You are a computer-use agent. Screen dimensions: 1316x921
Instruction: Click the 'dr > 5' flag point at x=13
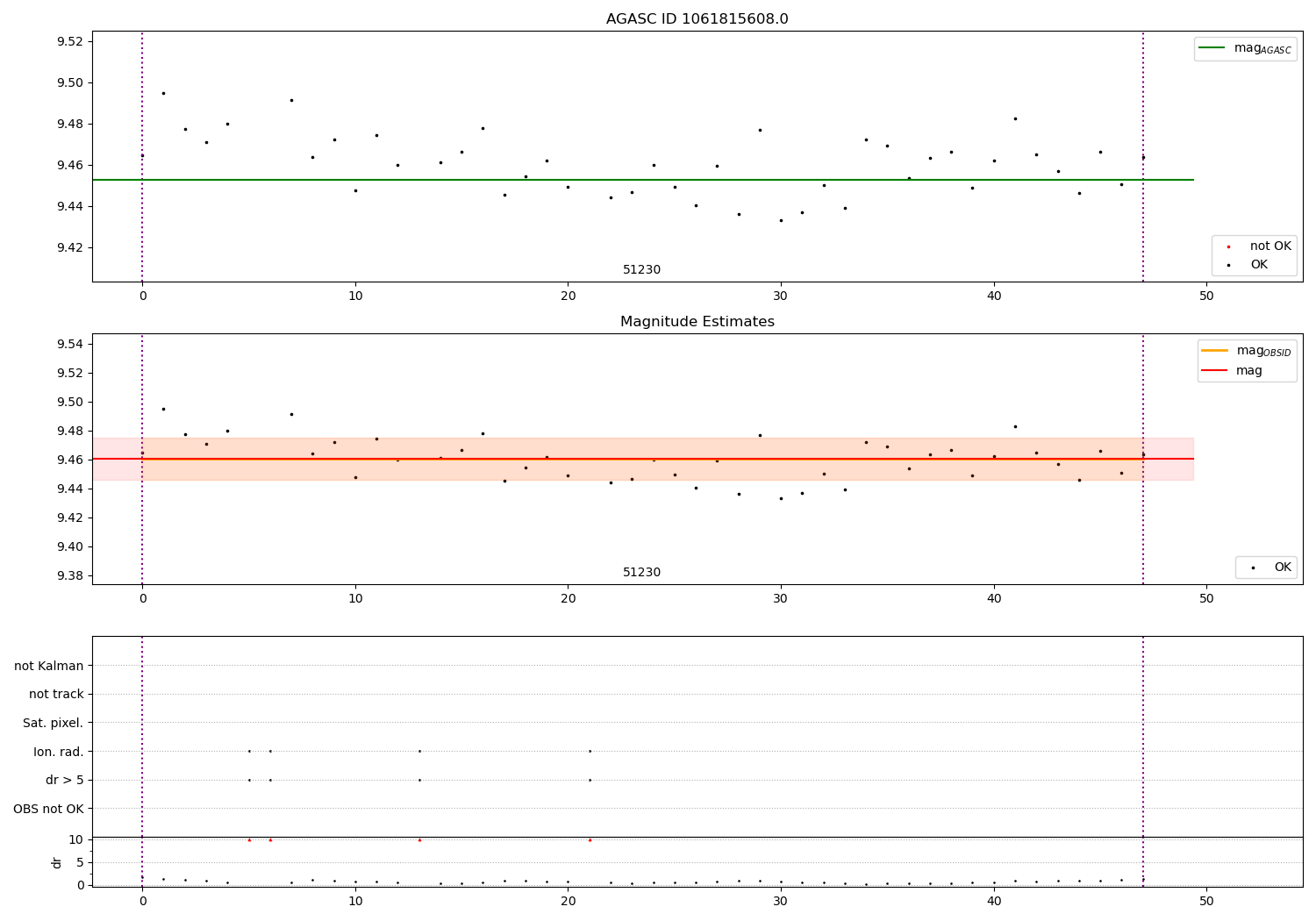tap(419, 781)
